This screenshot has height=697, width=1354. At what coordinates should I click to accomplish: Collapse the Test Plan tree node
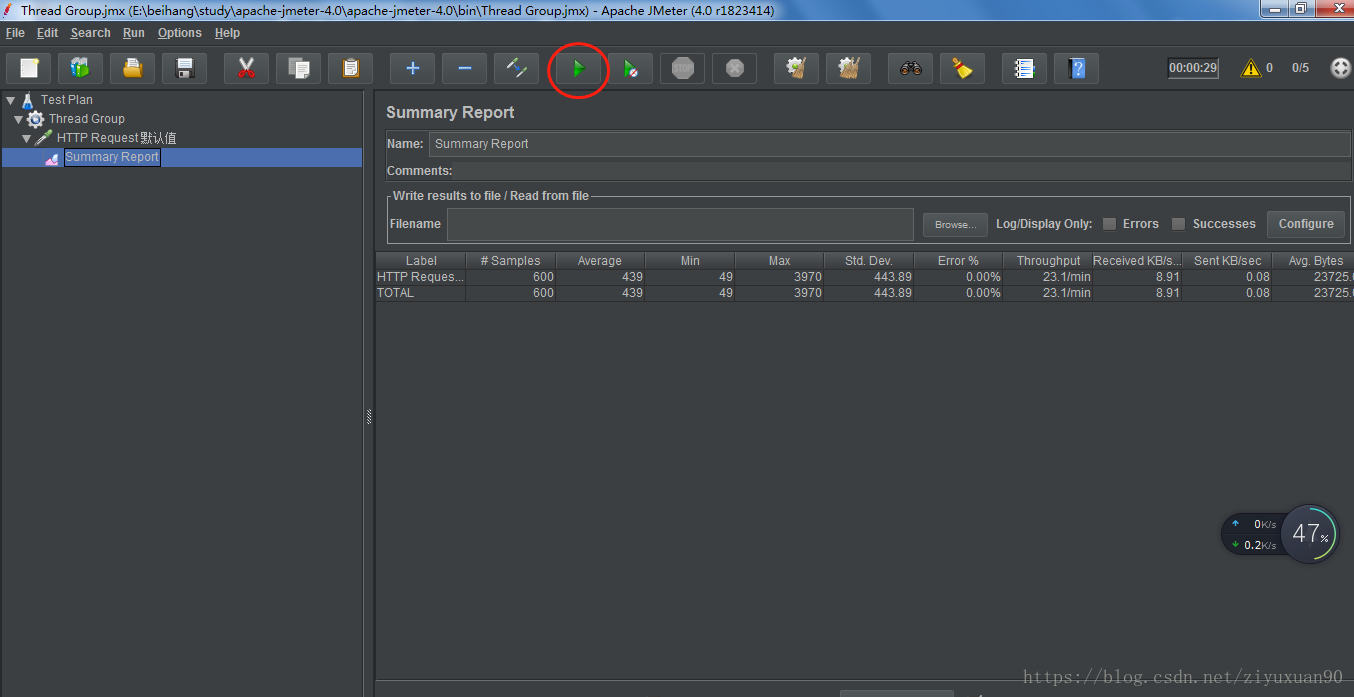coord(10,100)
